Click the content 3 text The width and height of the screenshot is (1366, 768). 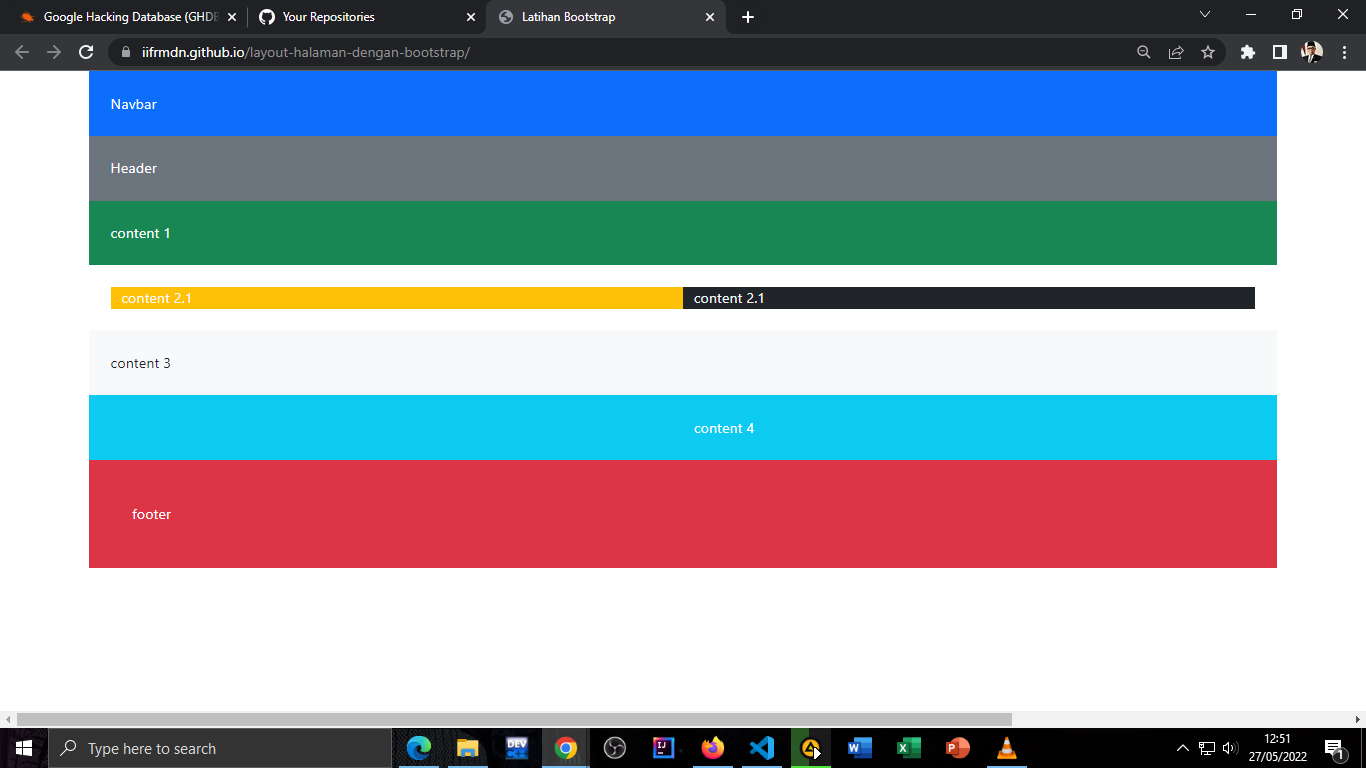pos(140,363)
